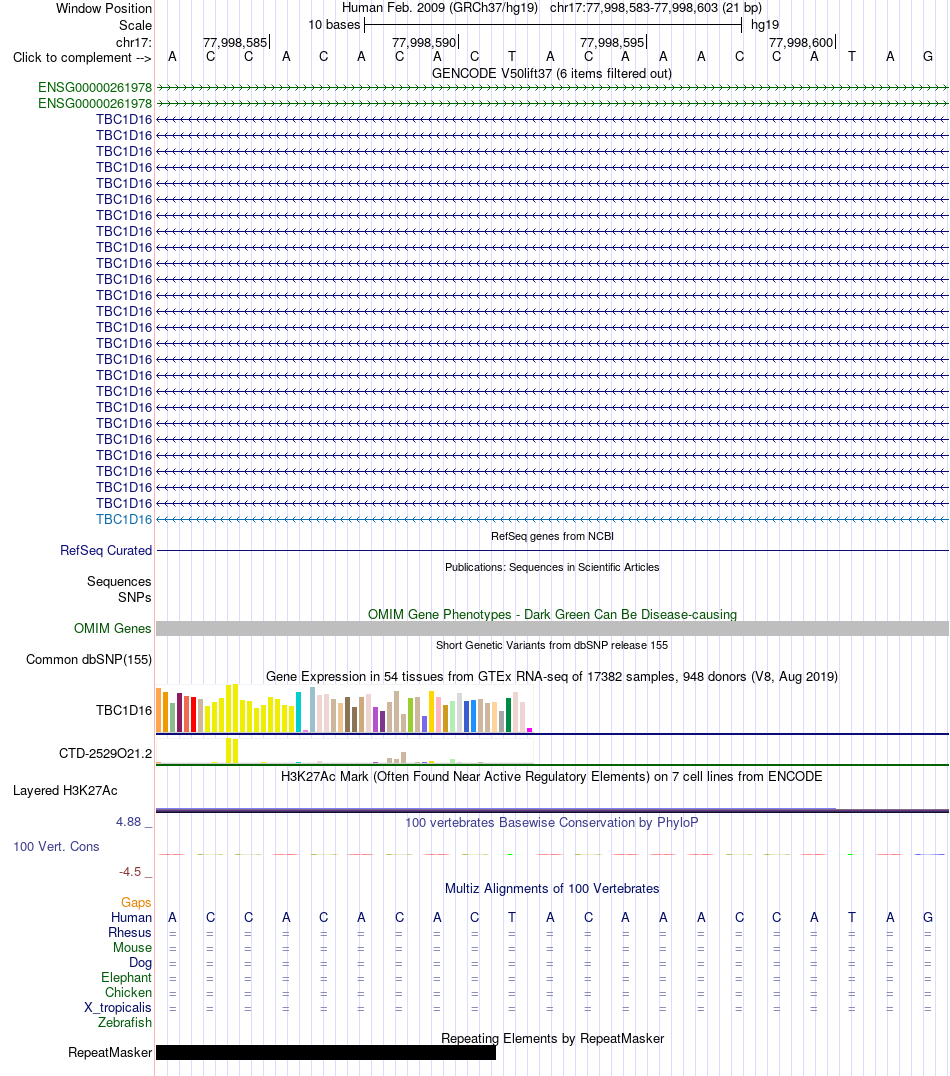Open Gene Expression in 54 tissues GTEx title
This screenshot has width=950, height=1076.
click(x=552, y=677)
